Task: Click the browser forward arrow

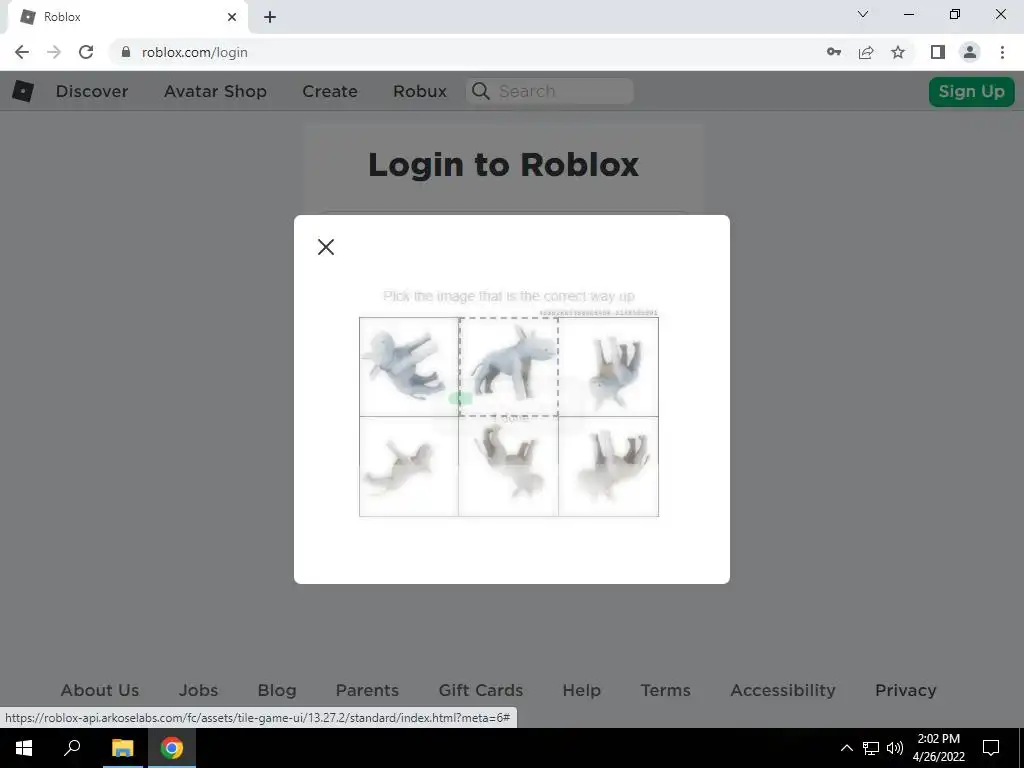Action: pos(54,52)
